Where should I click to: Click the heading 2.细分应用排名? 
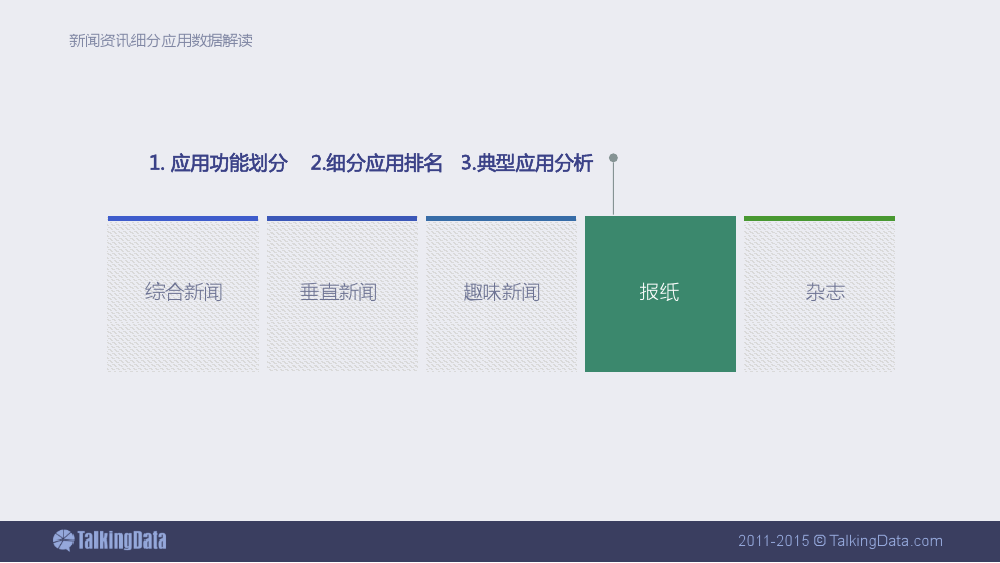[x=376, y=163]
